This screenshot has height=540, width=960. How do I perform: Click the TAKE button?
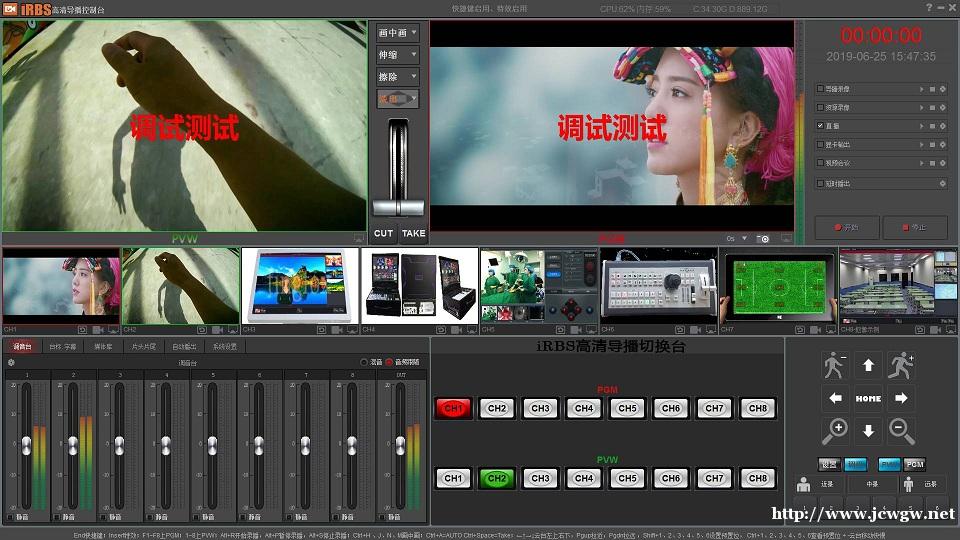pyautogui.click(x=413, y=233)
